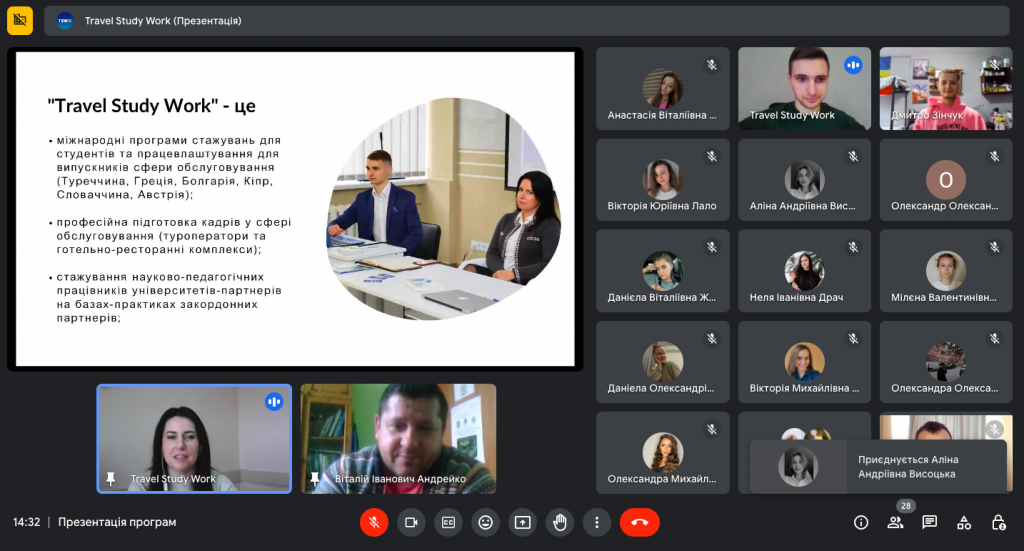This screenshot has height=551, width=1024.
Task: Click the pinned Travel Study Work speaker tile
Action: tap(194, 438)
